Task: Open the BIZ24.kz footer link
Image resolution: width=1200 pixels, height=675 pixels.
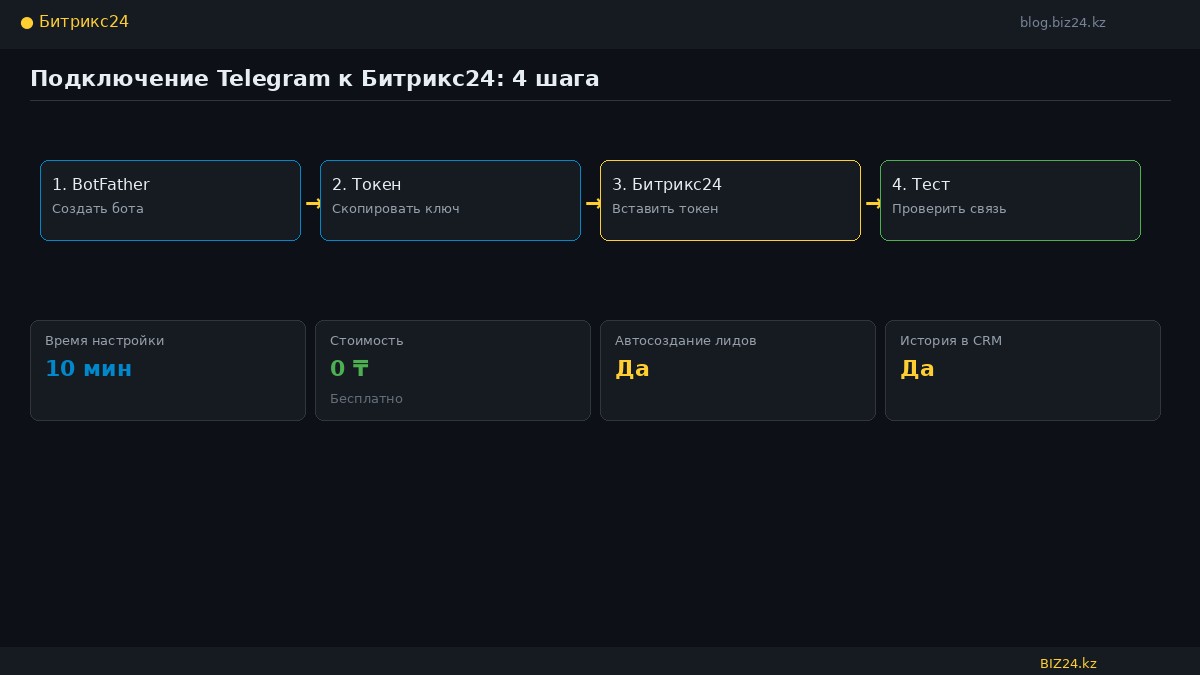Action: (1068, 663)
